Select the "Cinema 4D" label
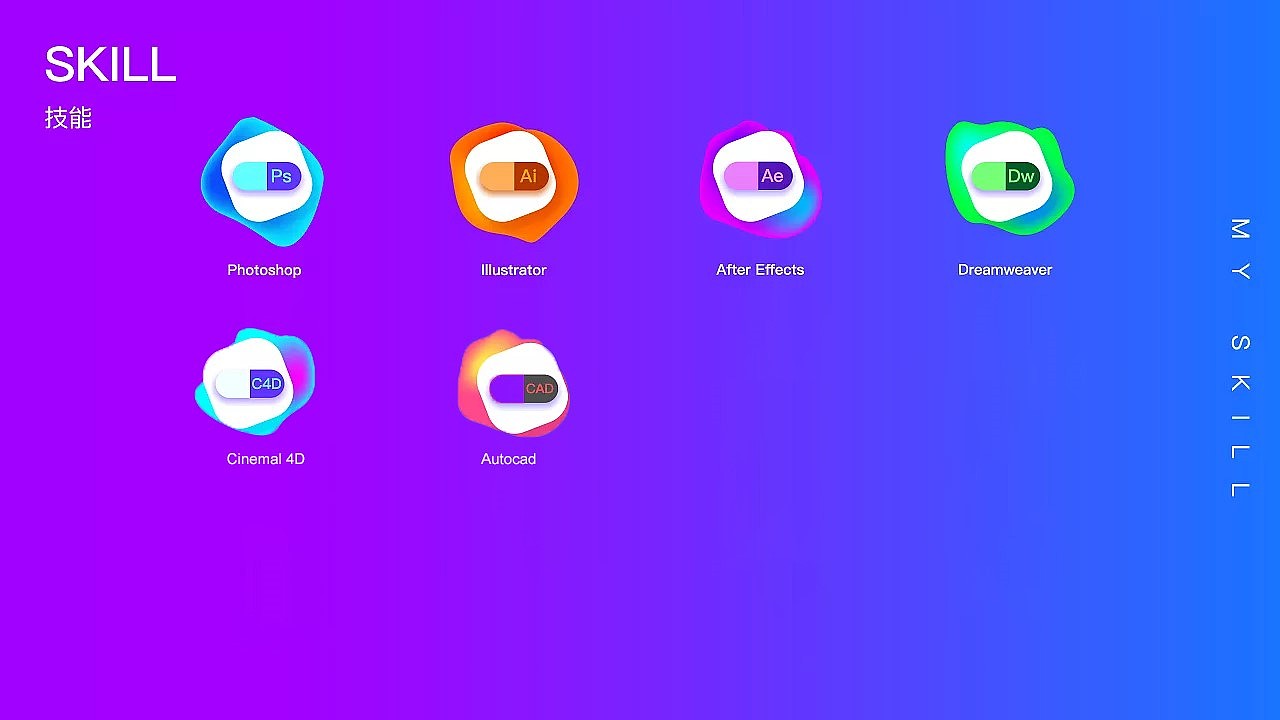The height and width of the screenshot is (720, 1280). 266,459
